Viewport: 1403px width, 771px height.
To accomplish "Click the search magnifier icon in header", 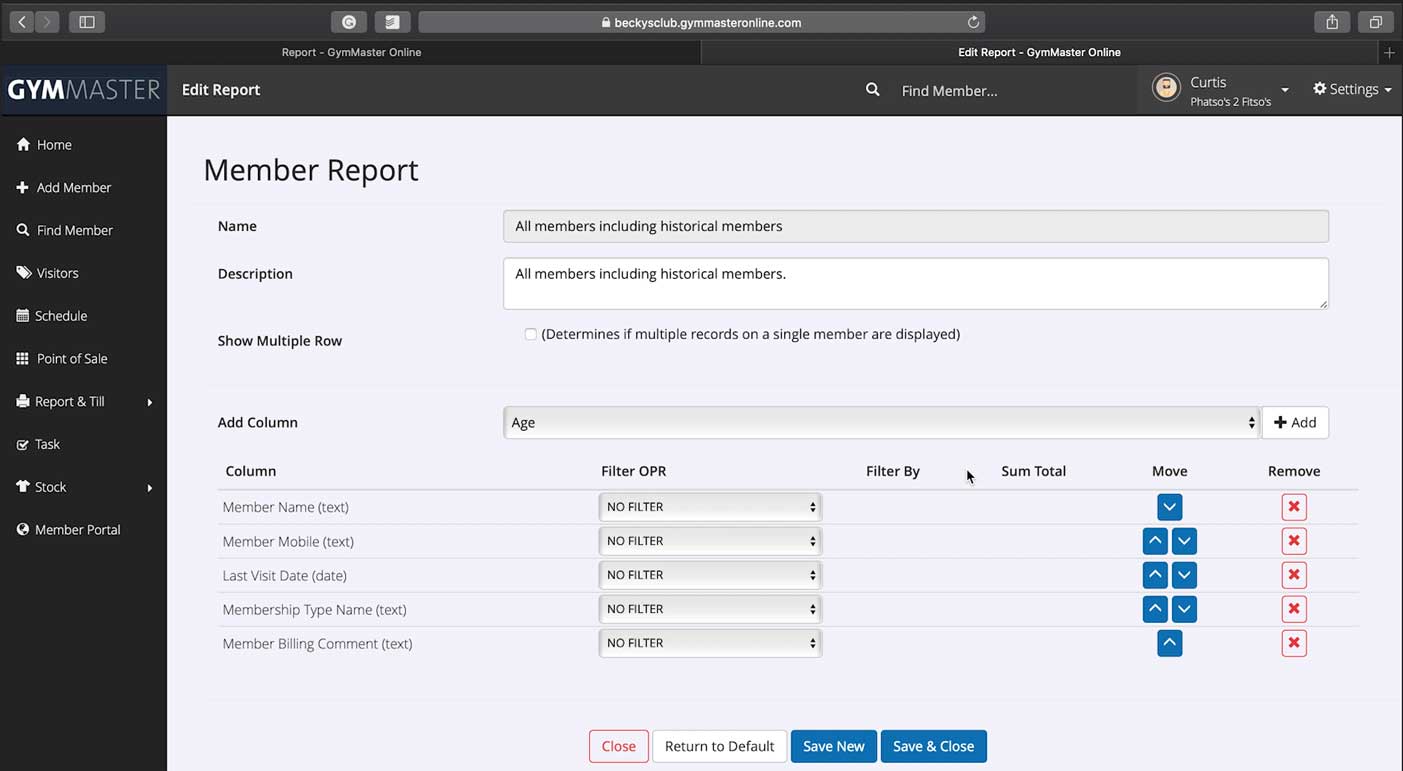I will (x=872, y=90).
